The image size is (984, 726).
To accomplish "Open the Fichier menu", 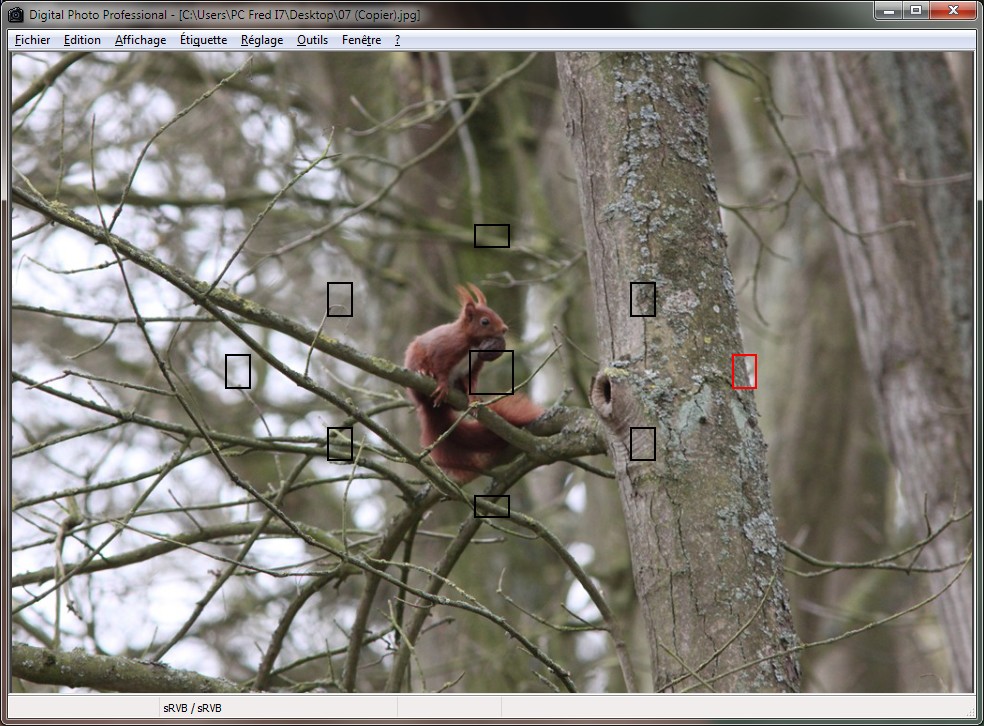I will point(32,40).
